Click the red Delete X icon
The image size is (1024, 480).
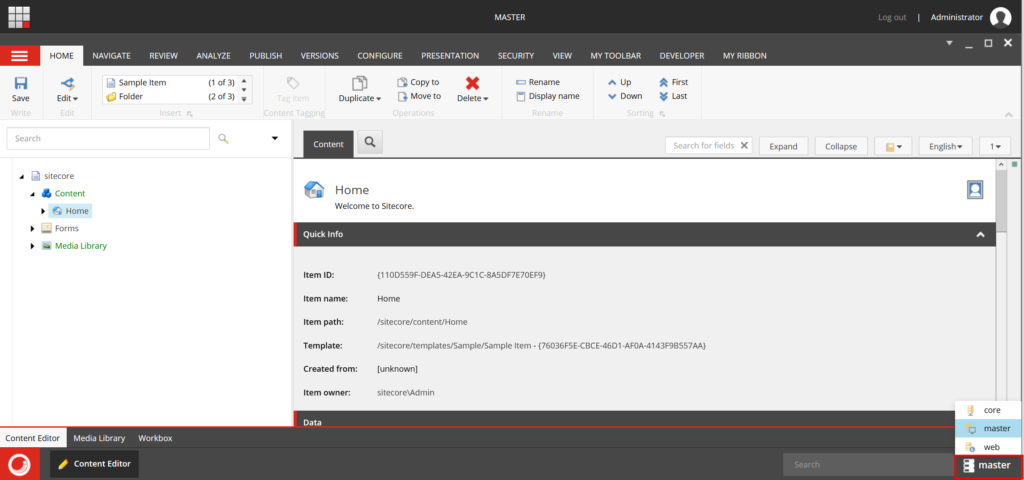[472, 83]
